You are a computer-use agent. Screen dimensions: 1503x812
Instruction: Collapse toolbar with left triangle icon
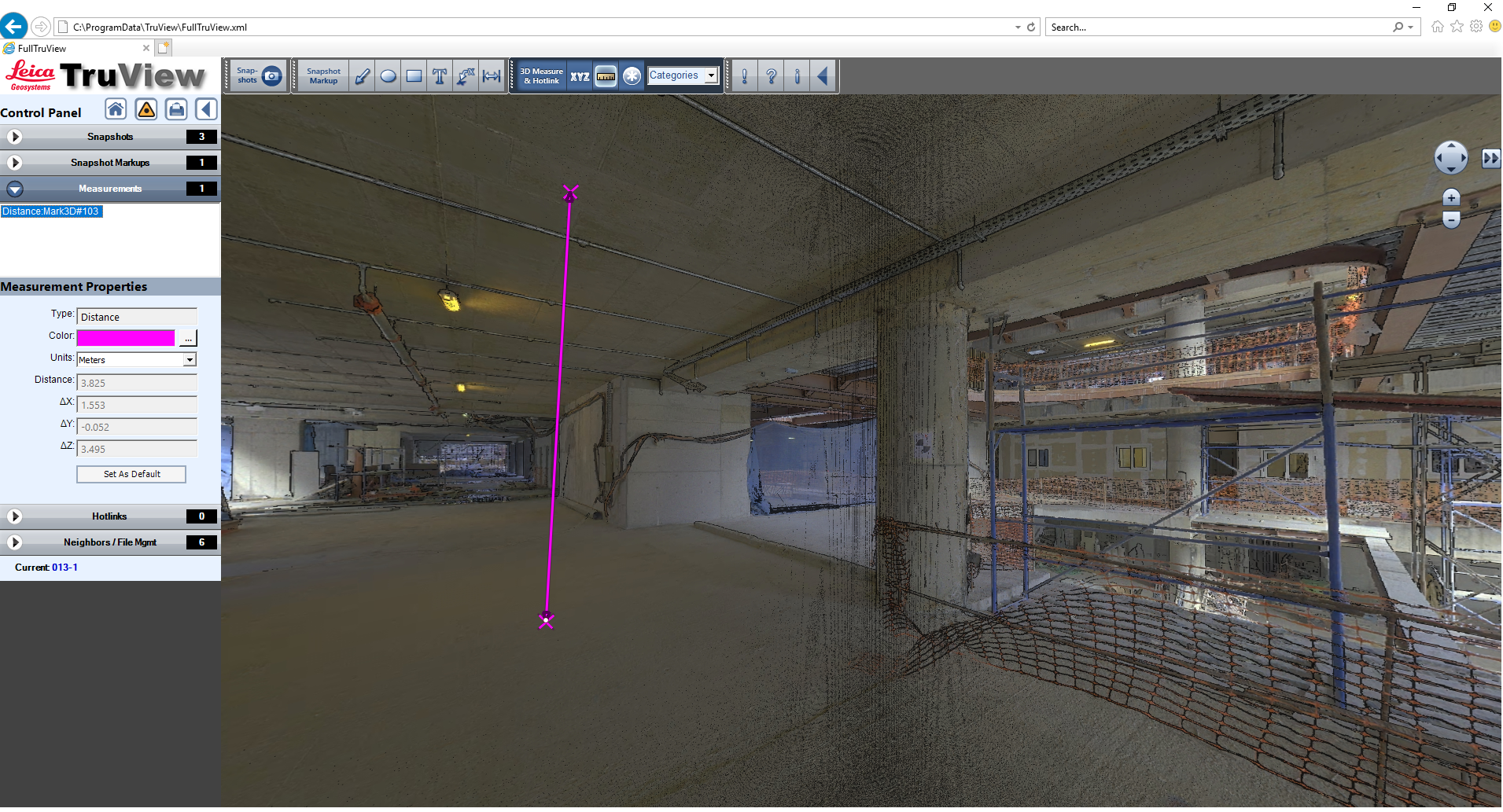pos(823,76)
